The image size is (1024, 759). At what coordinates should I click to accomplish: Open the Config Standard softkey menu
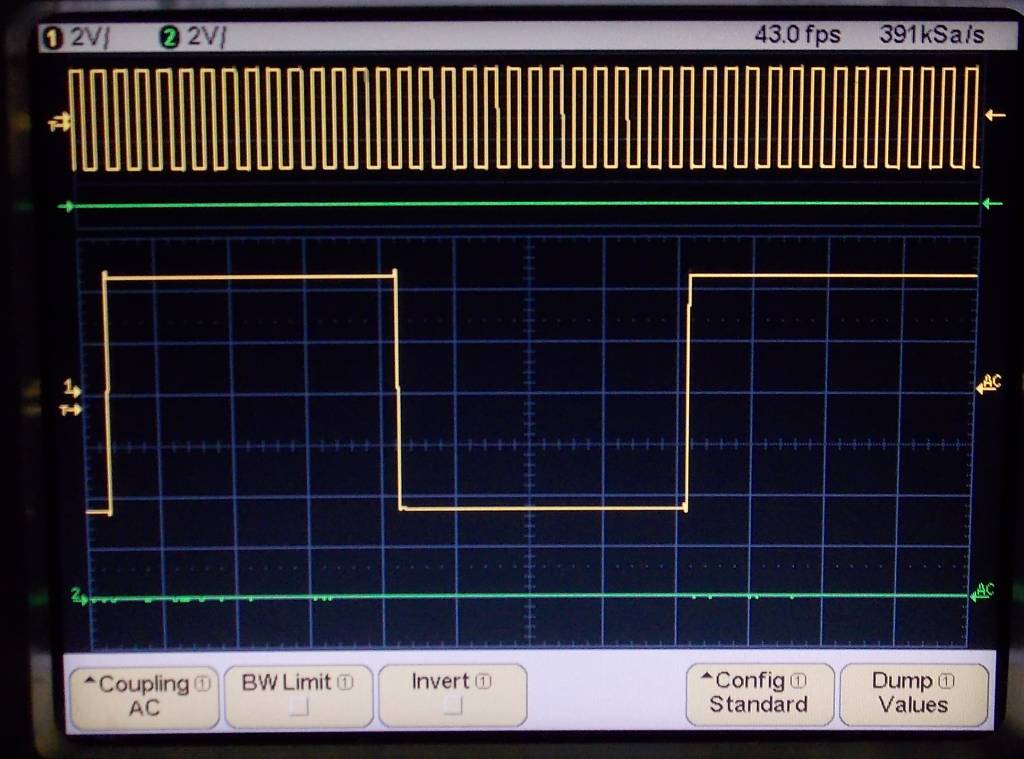pos(760,694)
